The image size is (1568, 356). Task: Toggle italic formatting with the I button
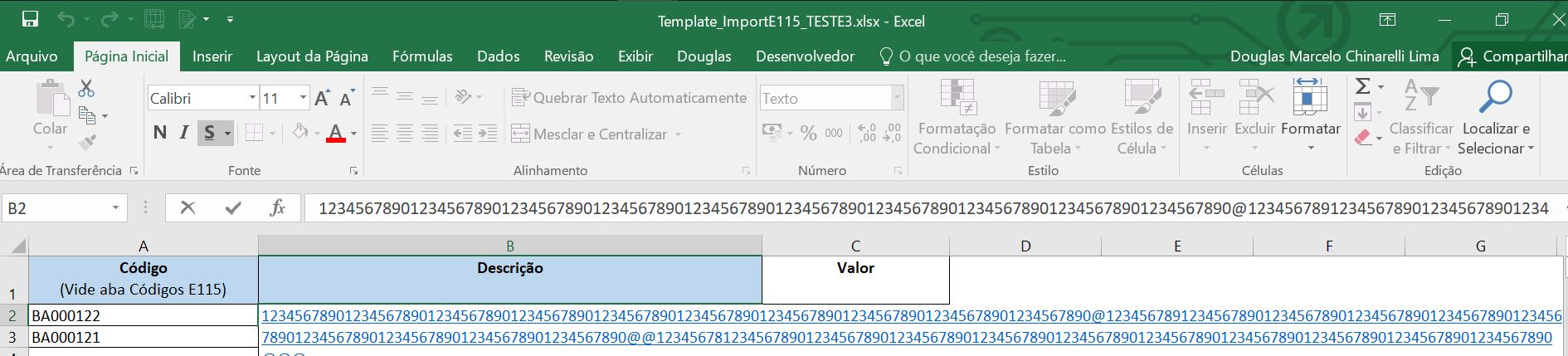pyautogui.click(x=184, y=133)
